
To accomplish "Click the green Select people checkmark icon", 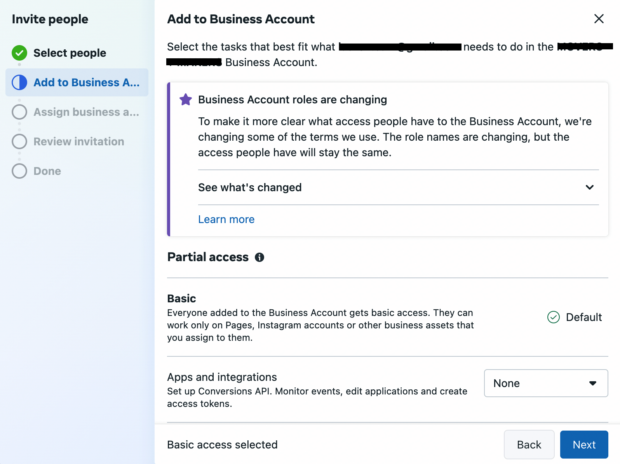I will 19,53.
